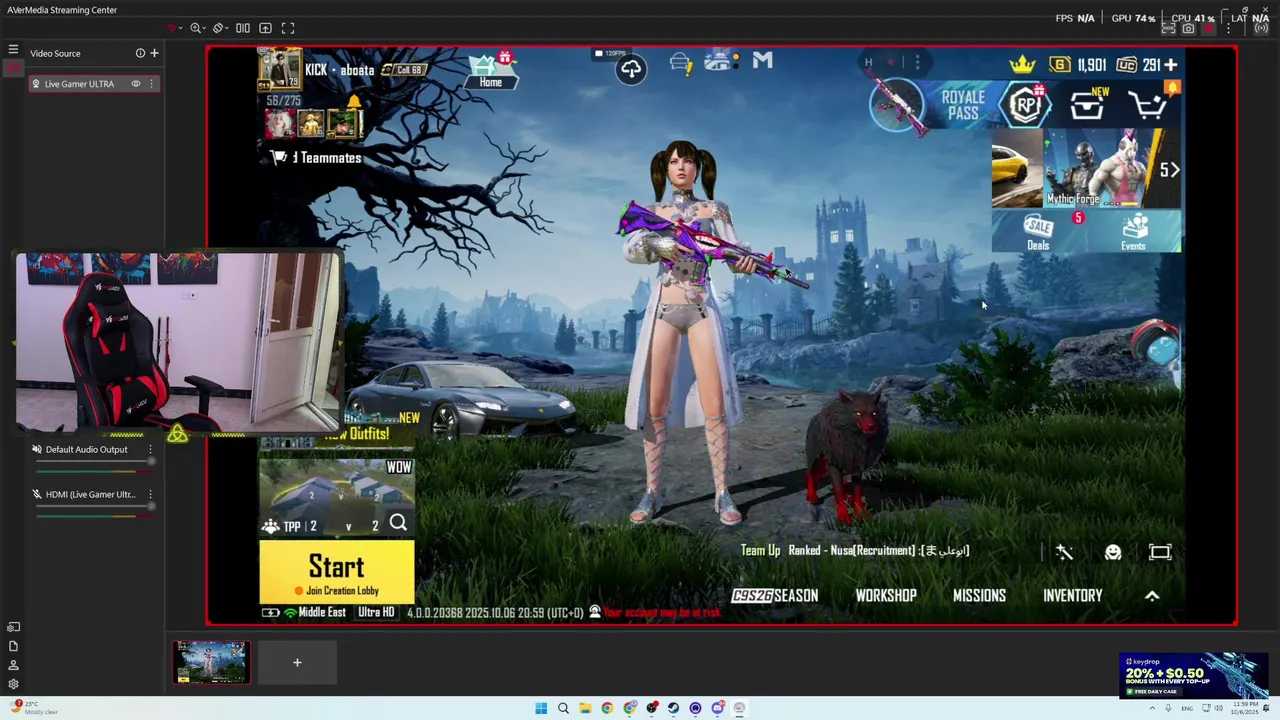Click the pop-out preview toolbar icon
The width and height of the screenshot is (1280, 720).
click(265, 28)
